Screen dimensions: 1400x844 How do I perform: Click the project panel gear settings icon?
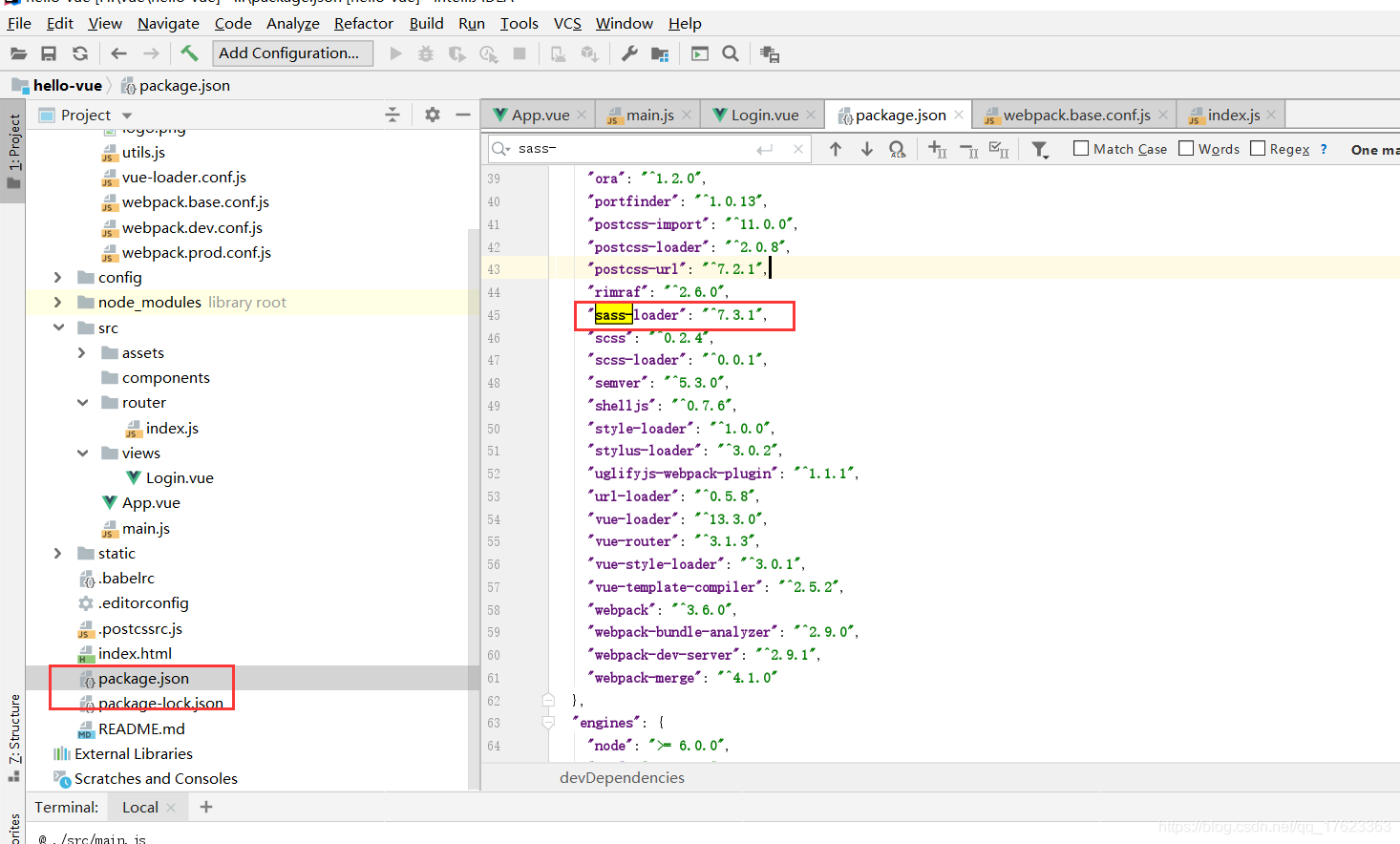(433, 115)
